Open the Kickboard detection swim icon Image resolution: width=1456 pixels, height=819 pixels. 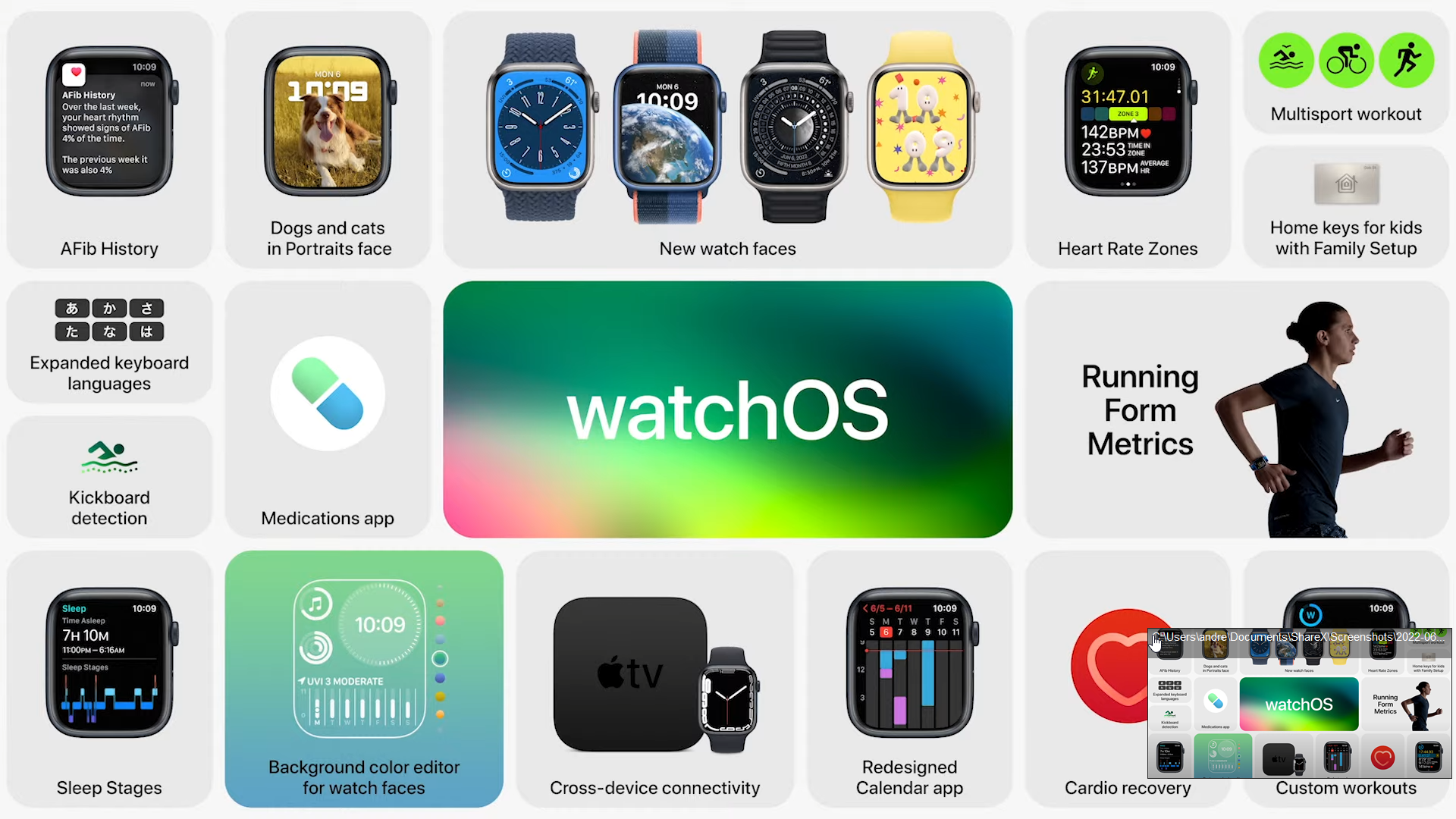coord(110,457)
